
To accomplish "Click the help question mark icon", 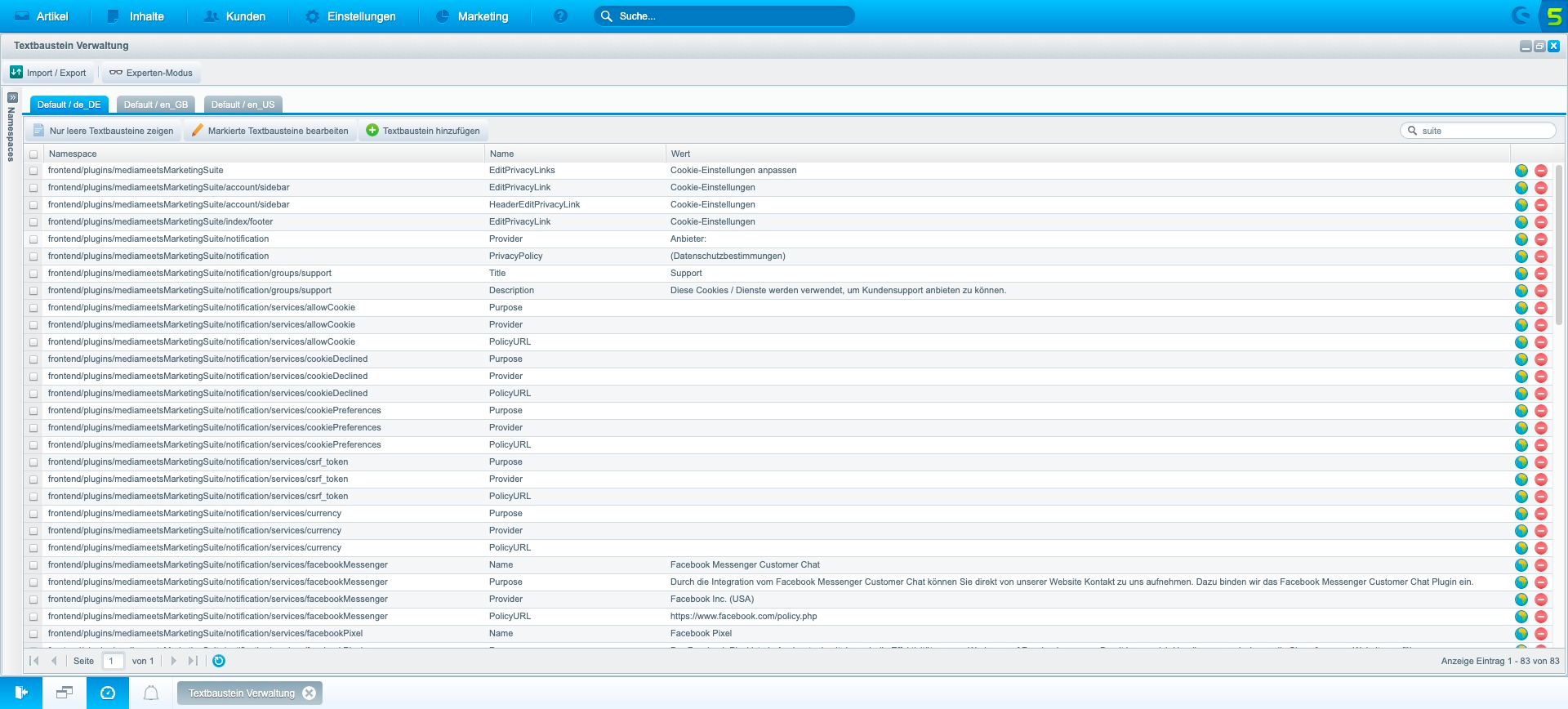I will pos(560,16).
